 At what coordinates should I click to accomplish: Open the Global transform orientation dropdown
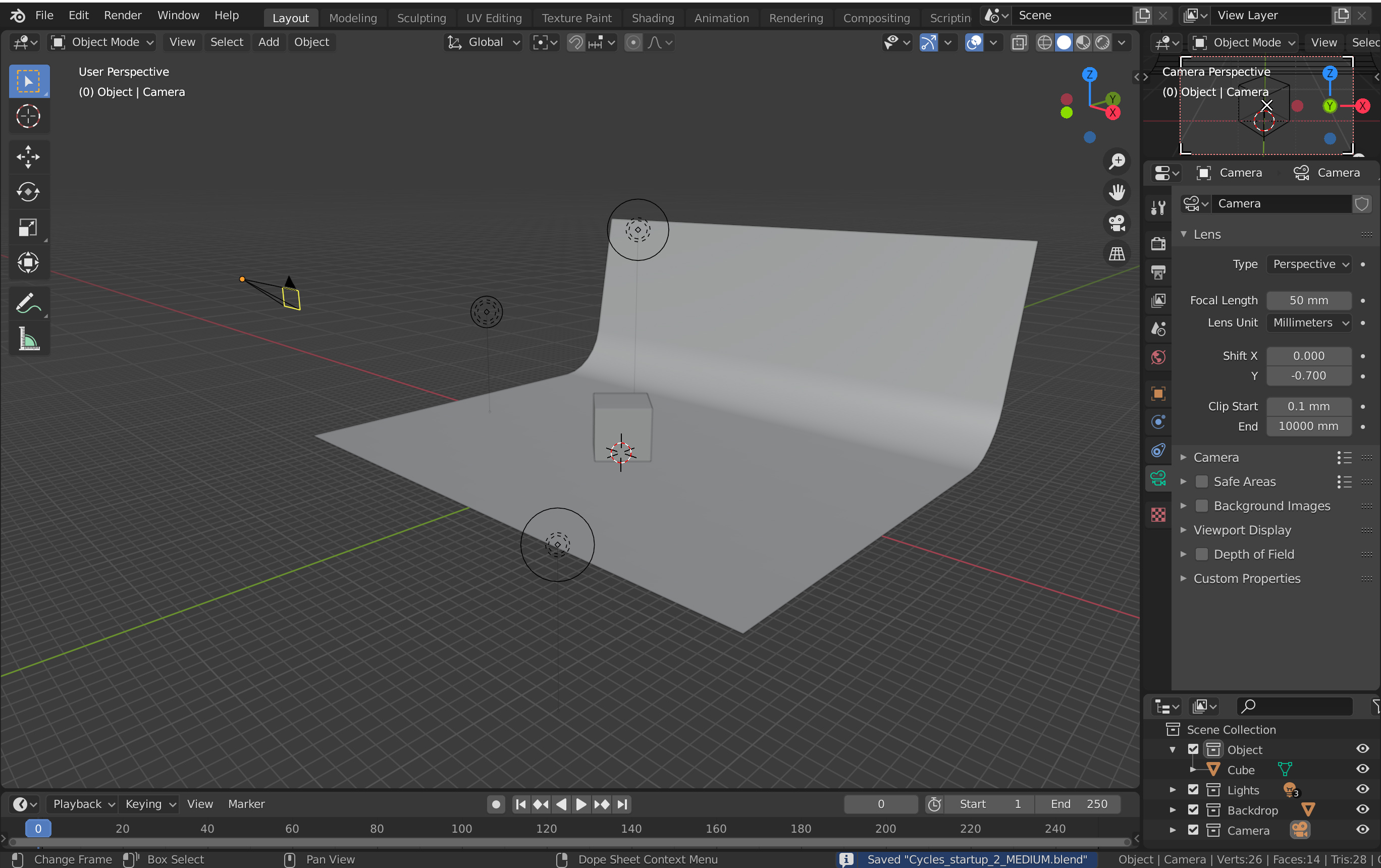click(x=485, y=42)
